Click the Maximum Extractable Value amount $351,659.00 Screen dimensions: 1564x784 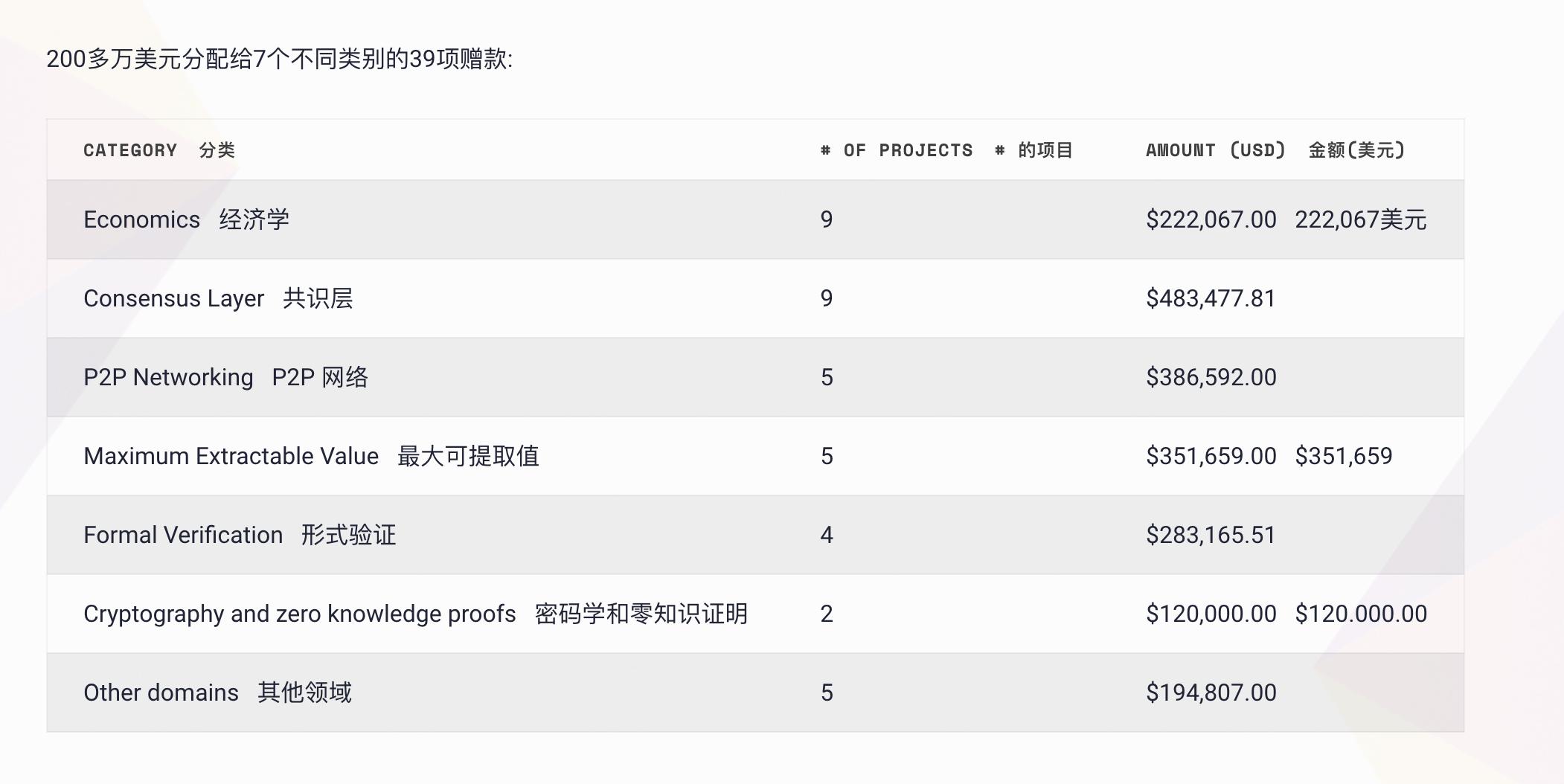(x=1211, y=457)
